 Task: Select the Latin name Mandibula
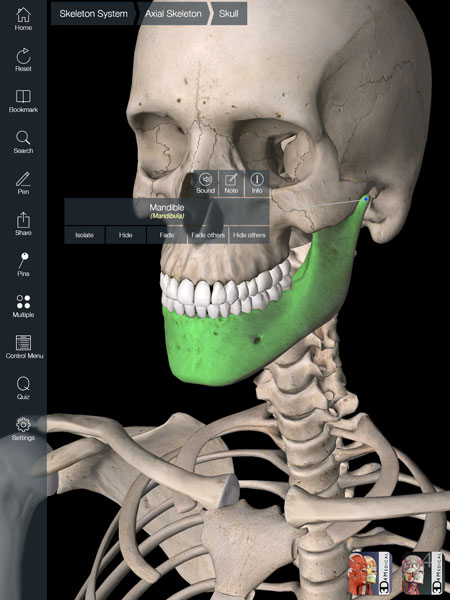[167, 216]
